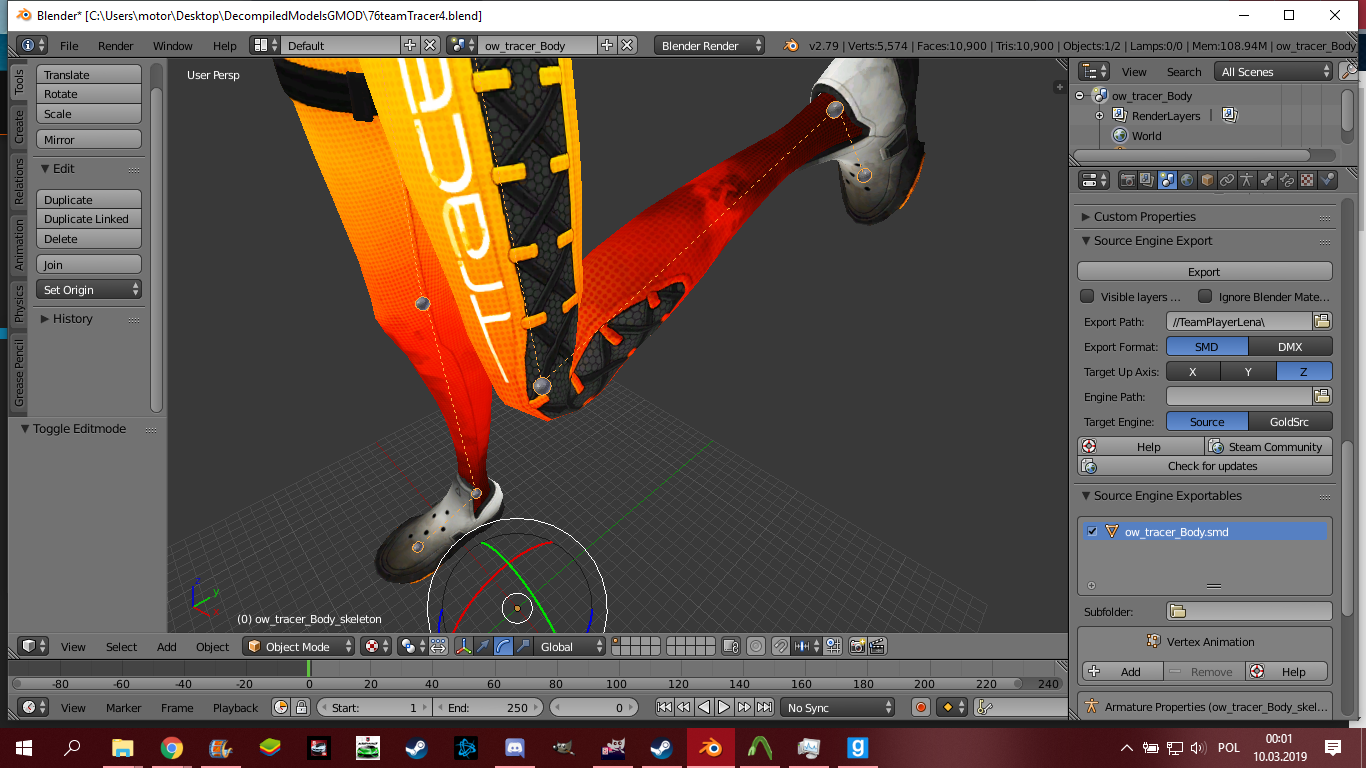Open the Render properties tab (camera icon)
This screenshot has width=1366, height=768.
click(x=1128, y=180)
